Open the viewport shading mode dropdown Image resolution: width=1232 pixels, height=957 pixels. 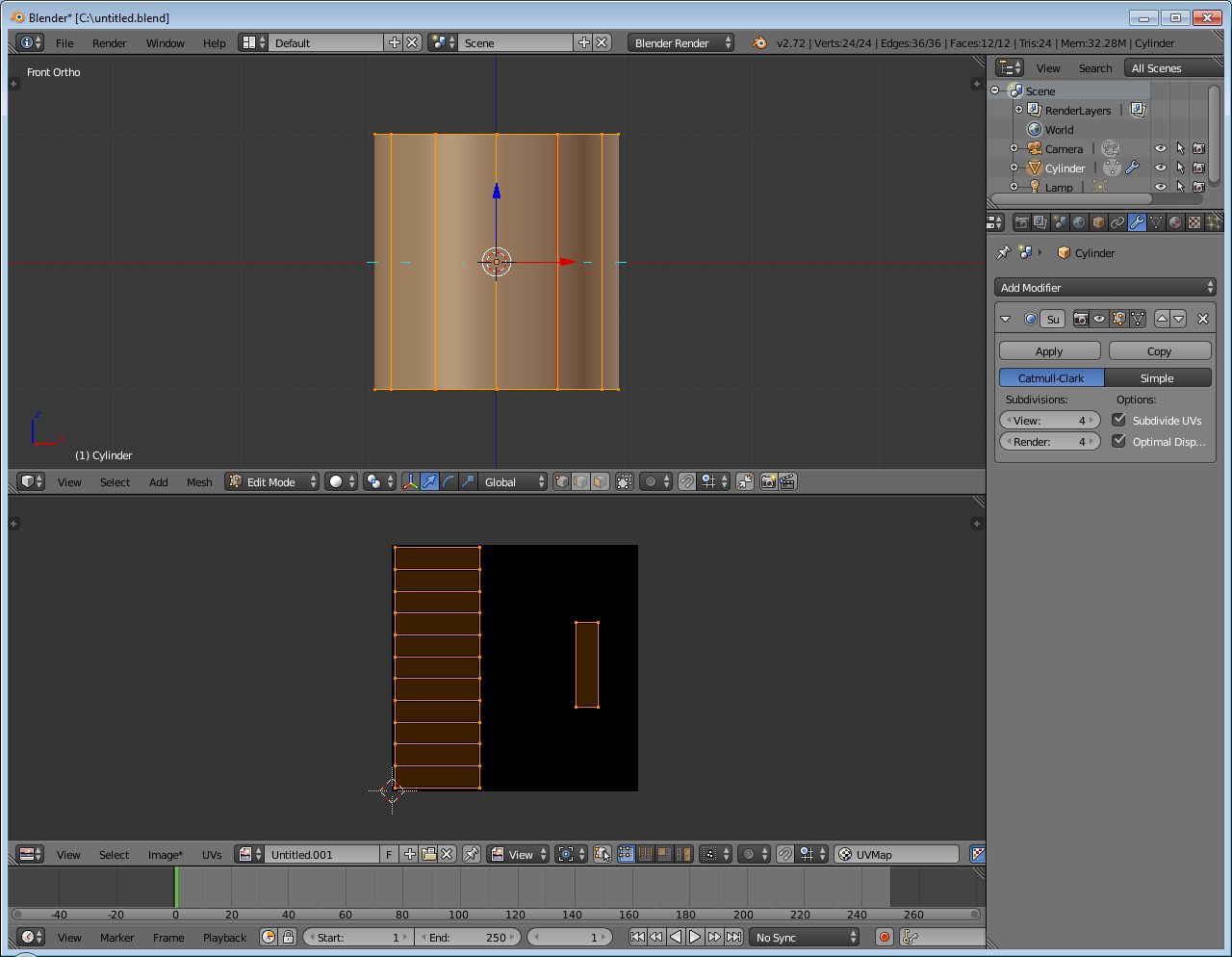coord(341,481)
